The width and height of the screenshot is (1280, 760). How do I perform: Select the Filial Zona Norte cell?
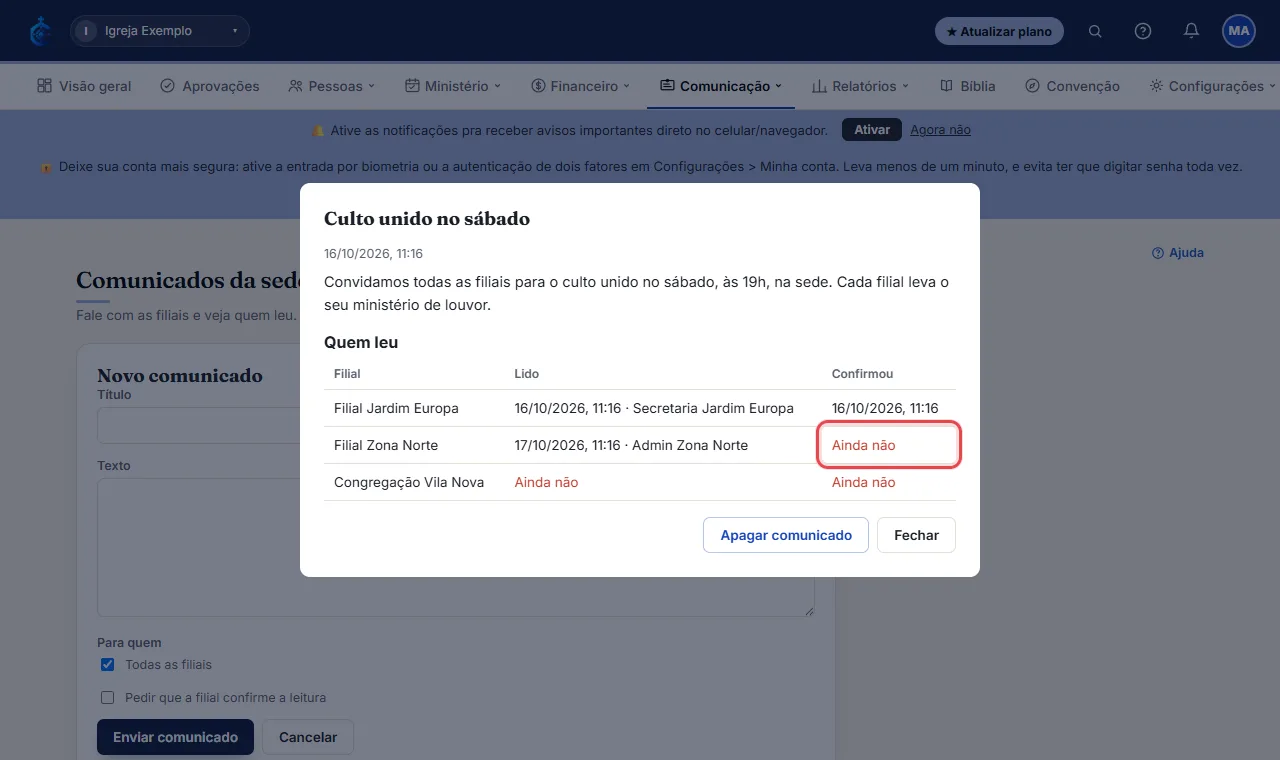coord(386,445)
